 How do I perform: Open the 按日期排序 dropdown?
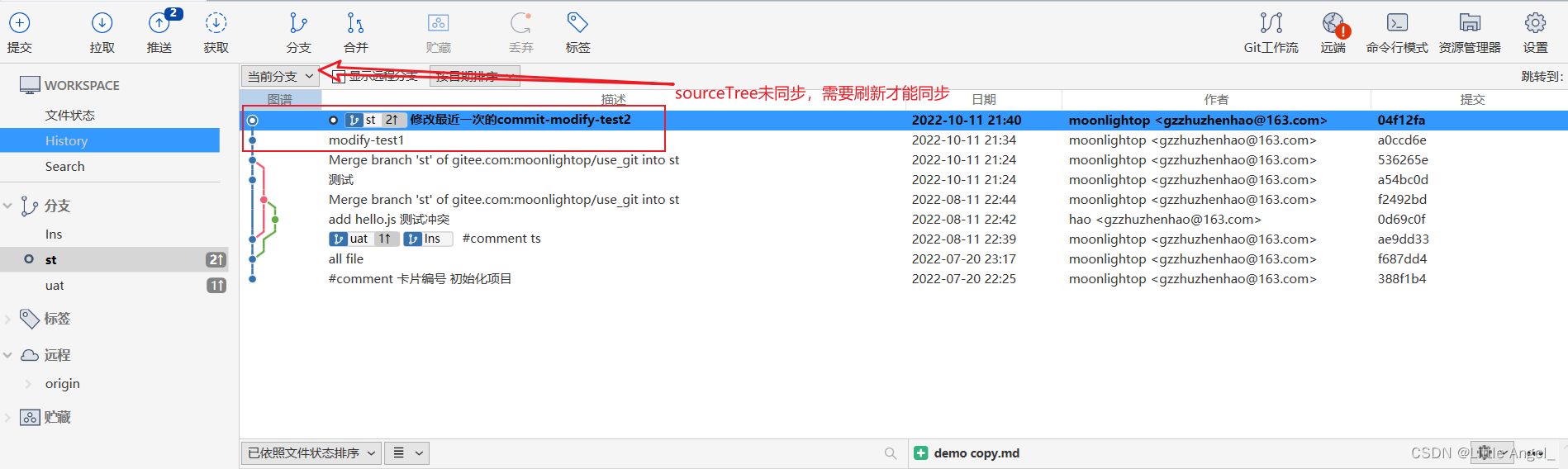(x=475, y=76)
